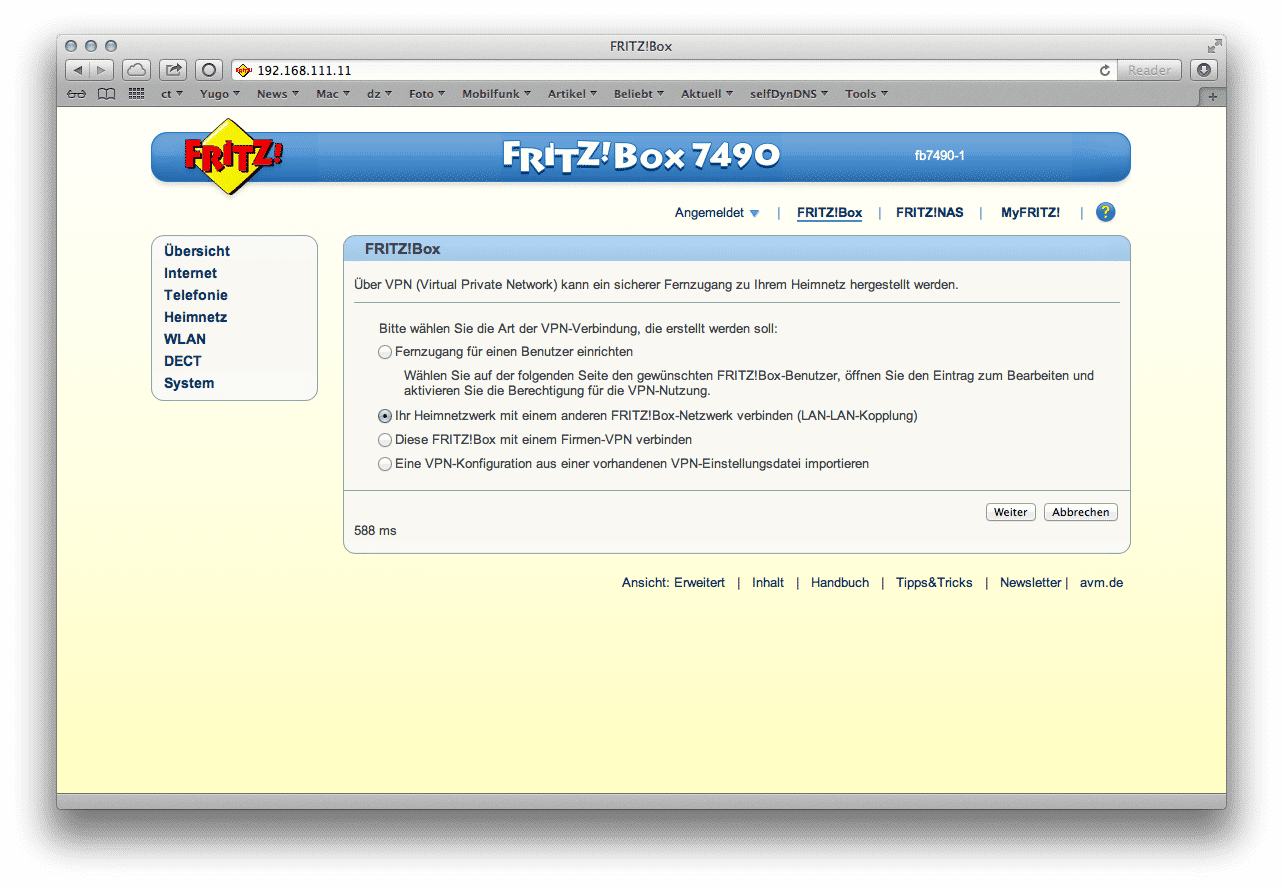Open the Artikel bookmarks folder
This screenshot has height=888, width=1283.
(572, 94)
